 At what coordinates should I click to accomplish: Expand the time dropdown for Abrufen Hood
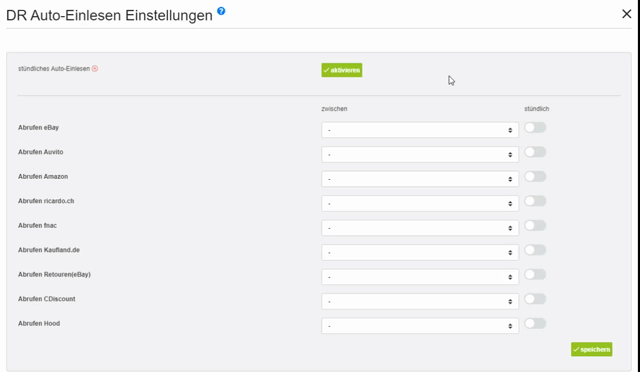420,326
